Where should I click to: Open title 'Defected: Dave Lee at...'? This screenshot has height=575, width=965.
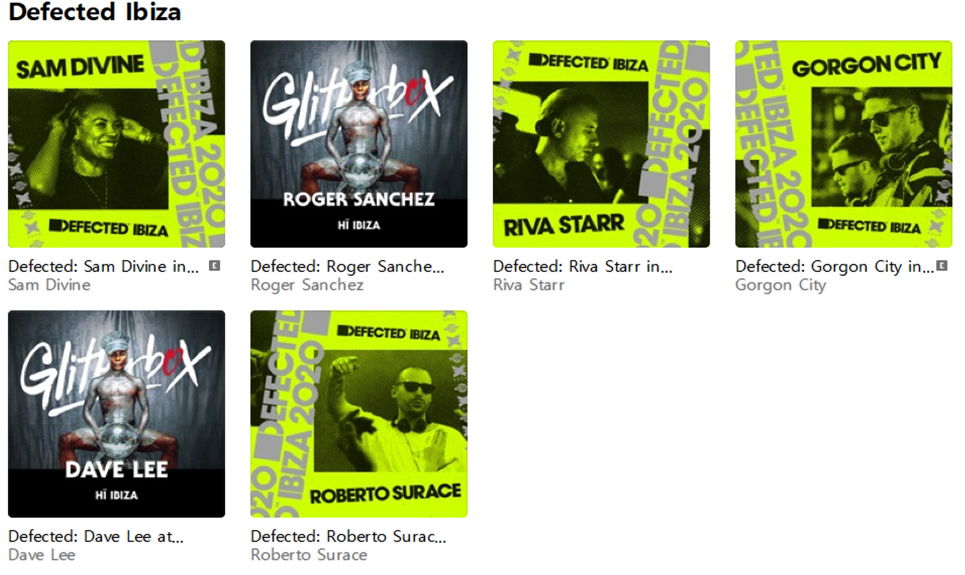(96, 536)
